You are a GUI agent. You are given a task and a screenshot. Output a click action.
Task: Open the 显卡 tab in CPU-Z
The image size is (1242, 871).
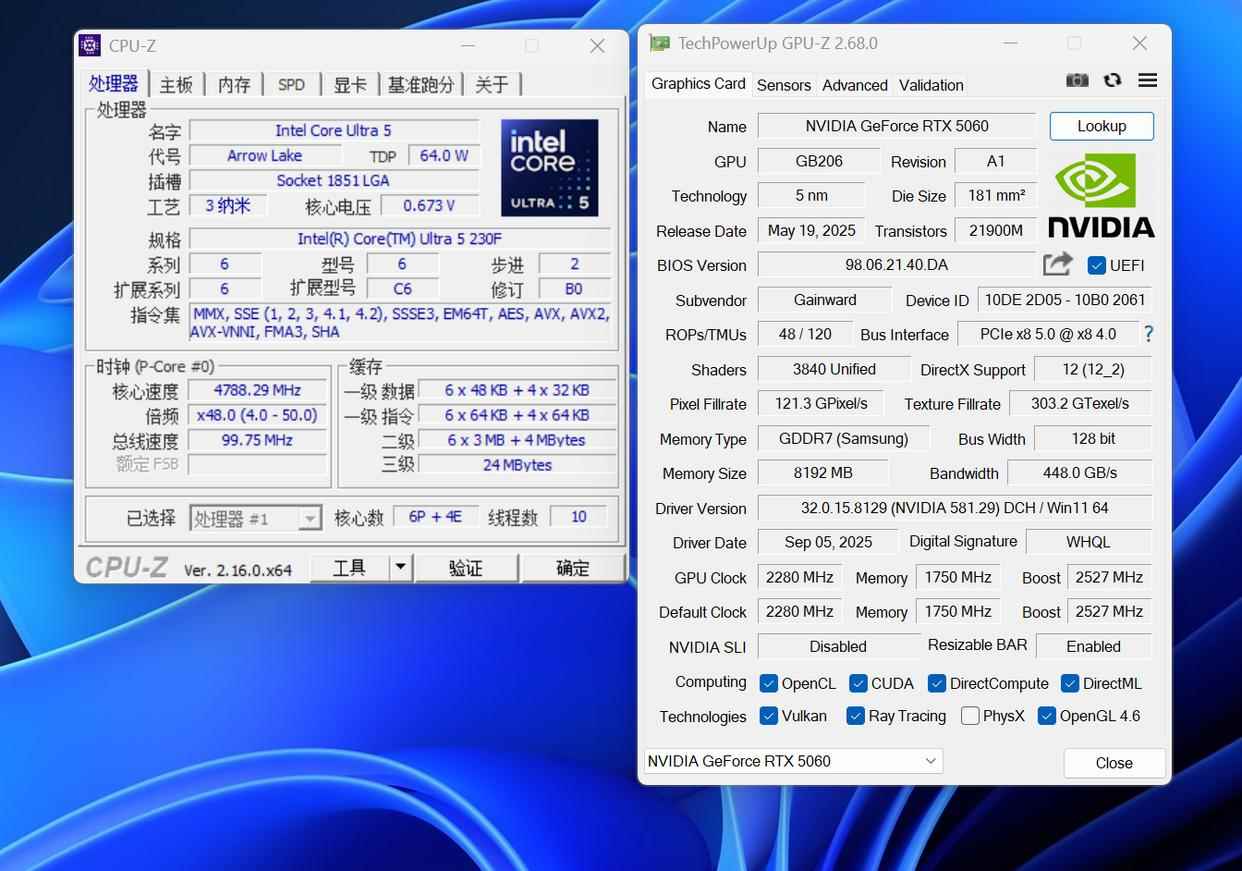(350, 85)
